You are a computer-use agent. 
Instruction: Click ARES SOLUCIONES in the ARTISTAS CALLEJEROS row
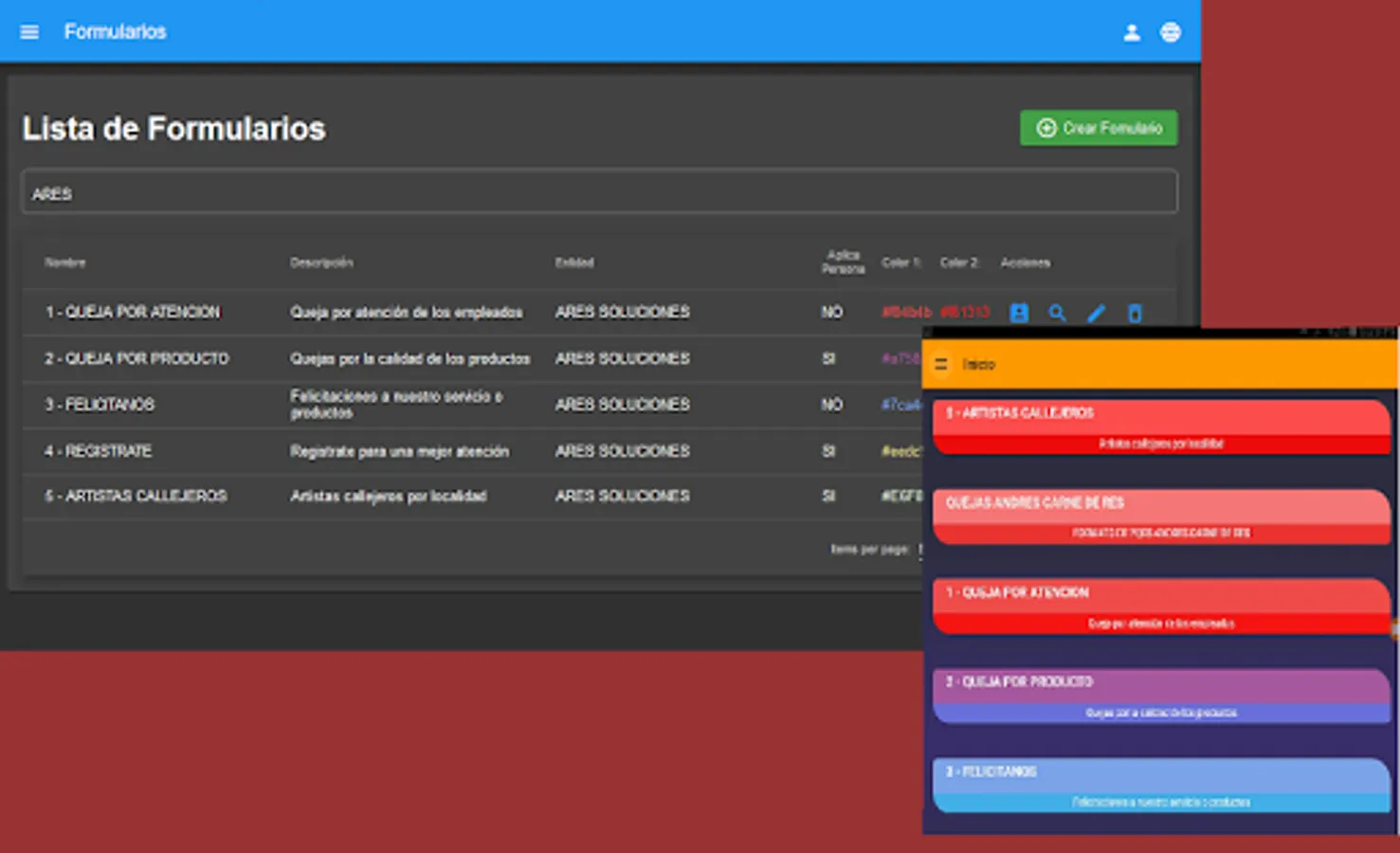click(x=623, y=496)
